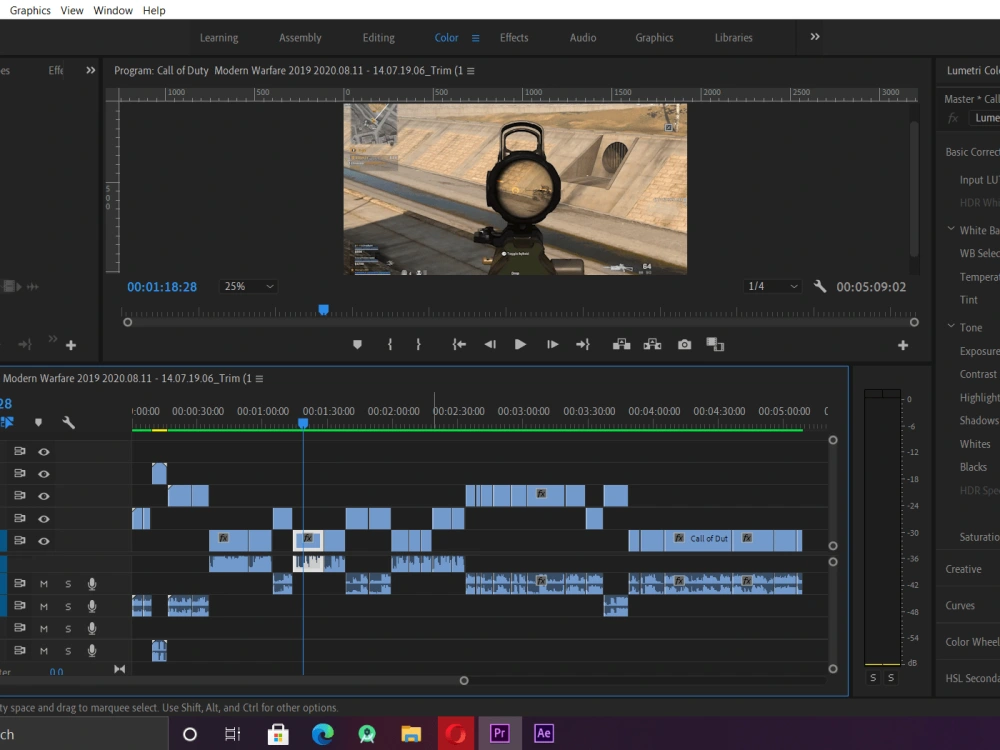
Task: Click the blue 00:01:18:28 timecode
Action: (x=162, y=287)
